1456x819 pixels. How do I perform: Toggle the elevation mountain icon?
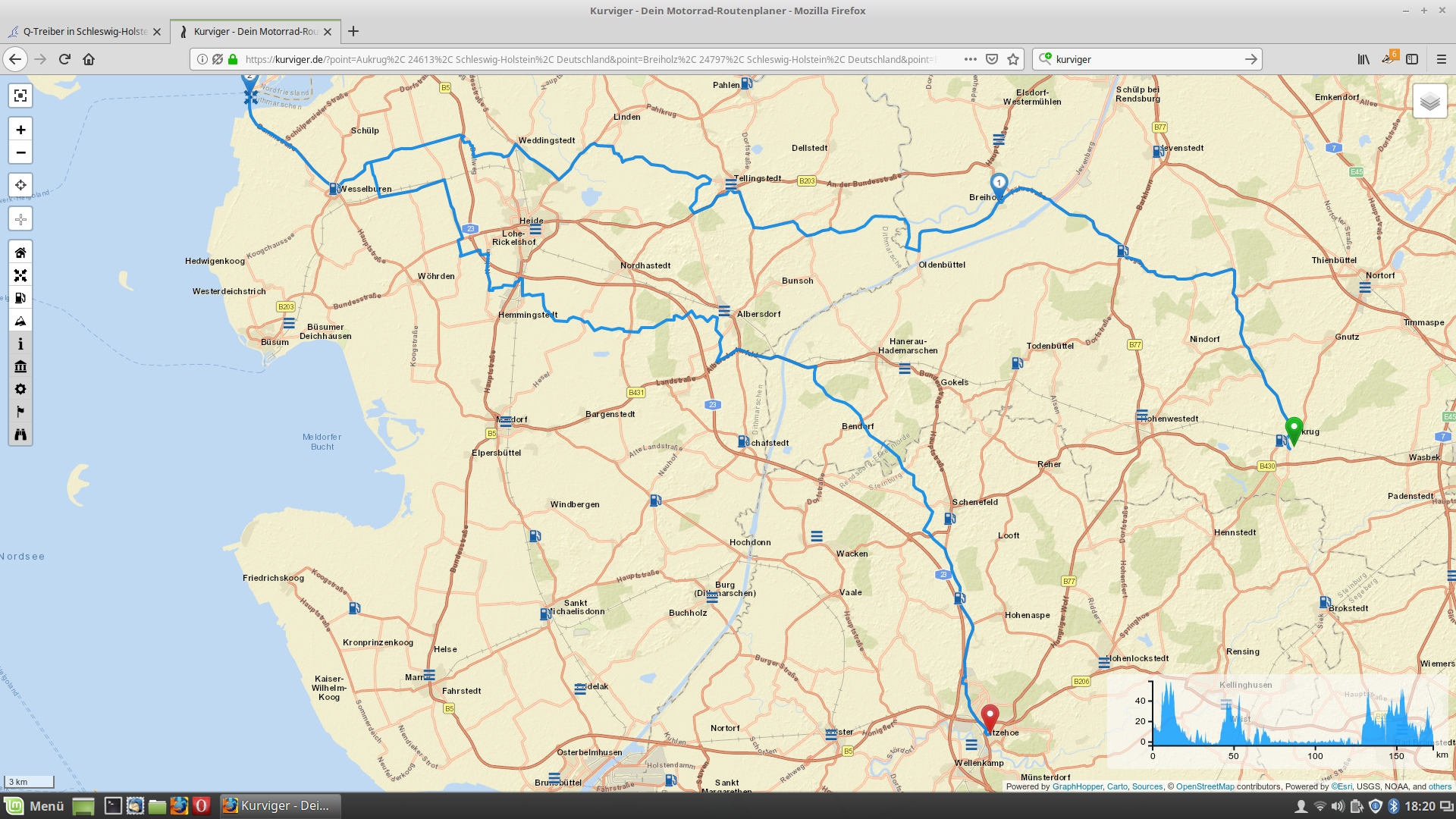20,321
